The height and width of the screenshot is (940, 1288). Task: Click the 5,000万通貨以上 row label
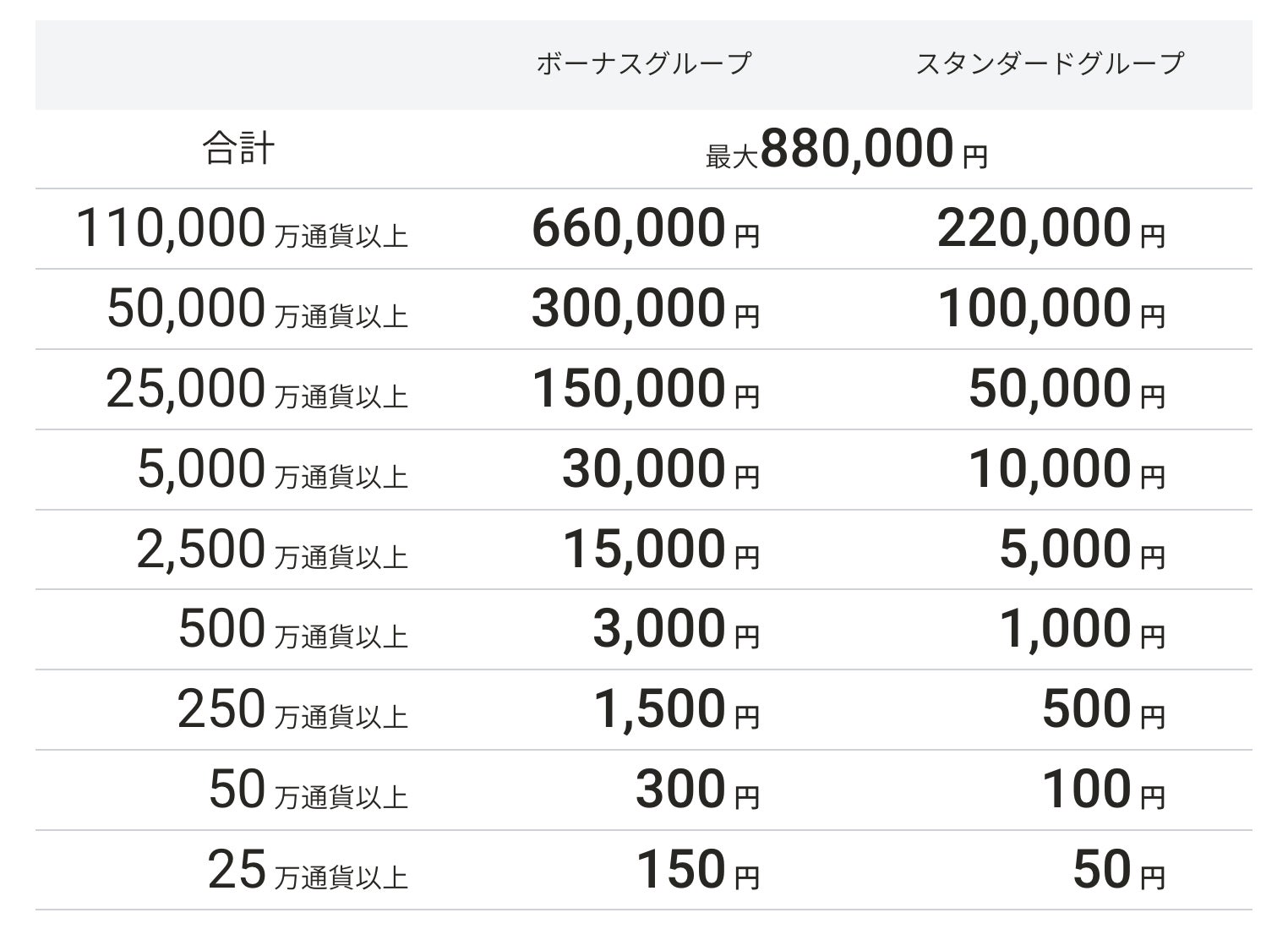272,469
